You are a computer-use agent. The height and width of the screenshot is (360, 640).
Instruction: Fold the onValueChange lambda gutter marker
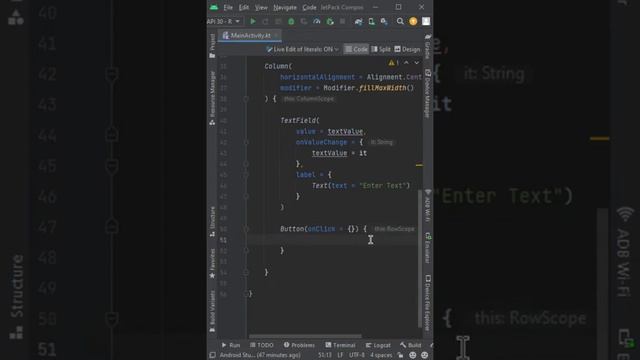click(x=246, y=142)
